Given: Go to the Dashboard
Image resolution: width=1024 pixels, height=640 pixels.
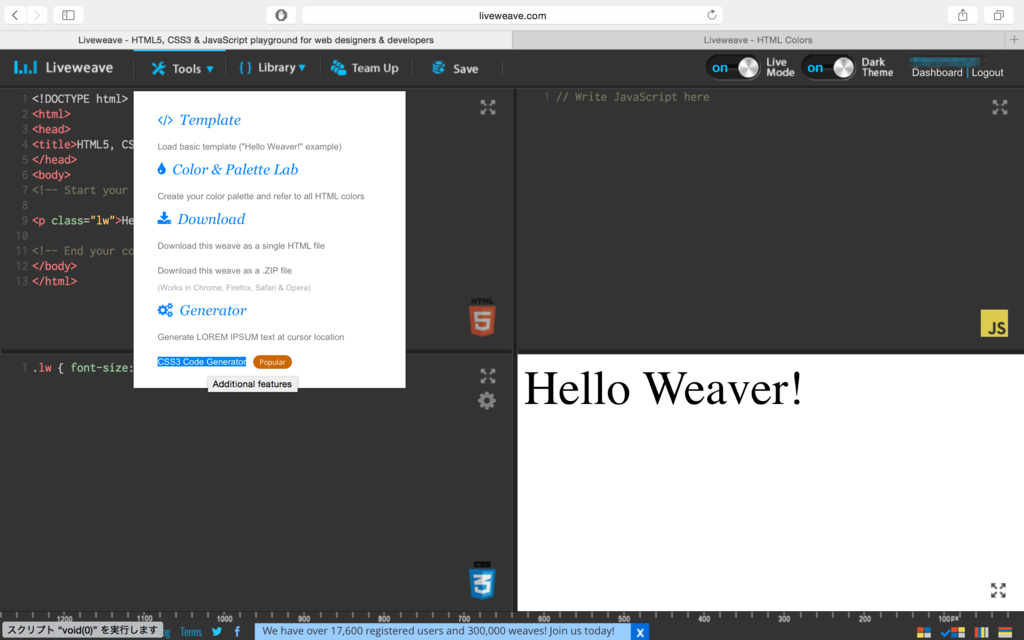Looking at the screenshot, I should click(x=937, y=72).
